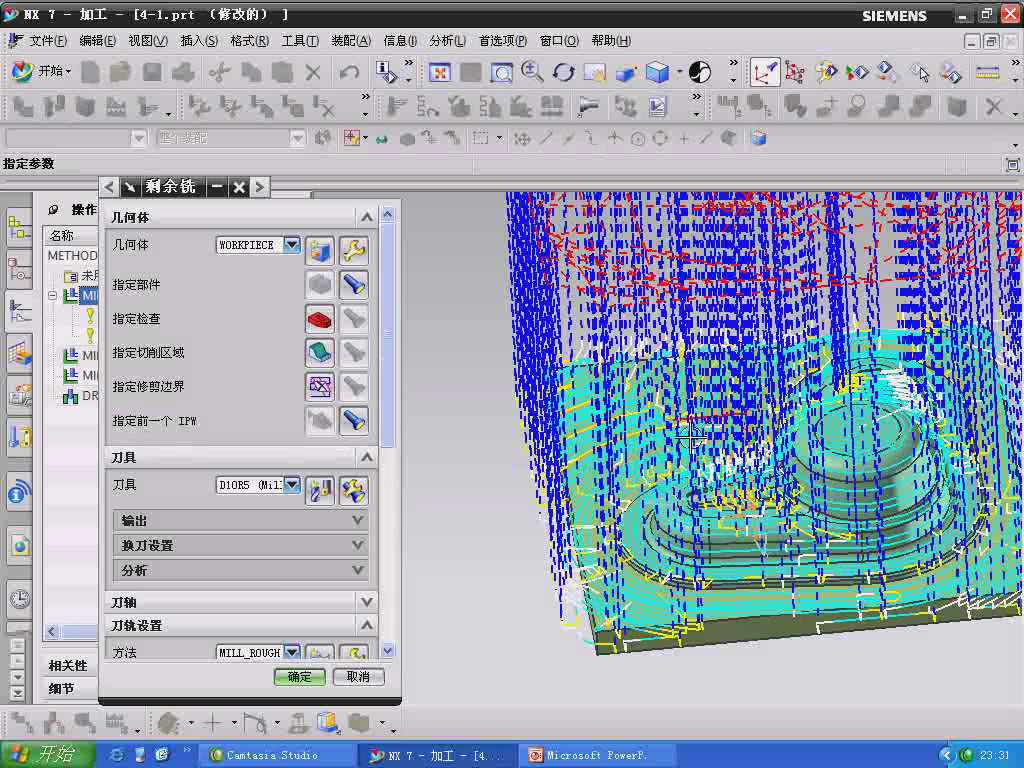Viewport: 1024px width, 768px height.
Task: Expand the 分析 subsection
Action: tap(357, 569)
